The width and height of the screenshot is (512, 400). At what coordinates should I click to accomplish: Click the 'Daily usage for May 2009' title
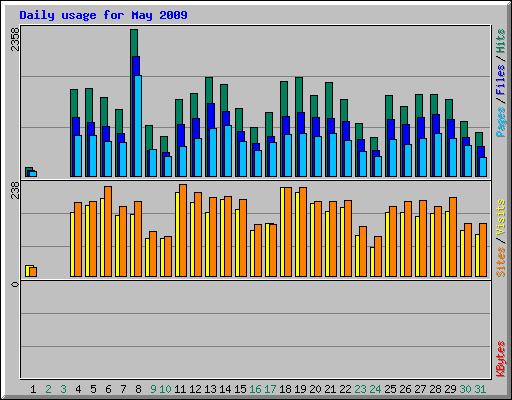pos(103,15)
